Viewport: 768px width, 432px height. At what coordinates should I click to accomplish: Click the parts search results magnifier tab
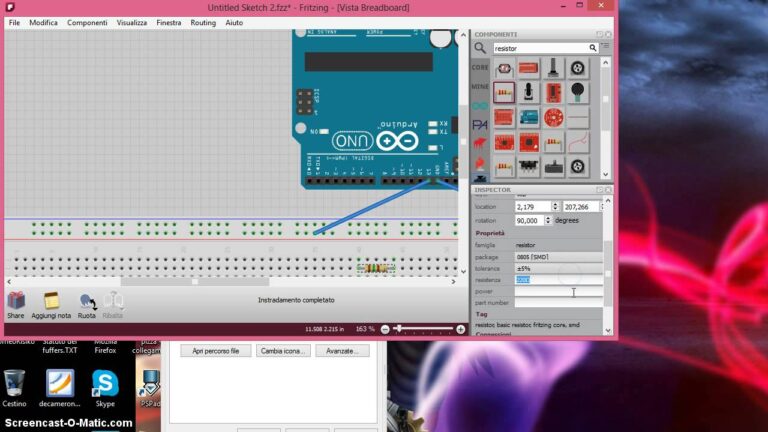(x=480, y=48)
